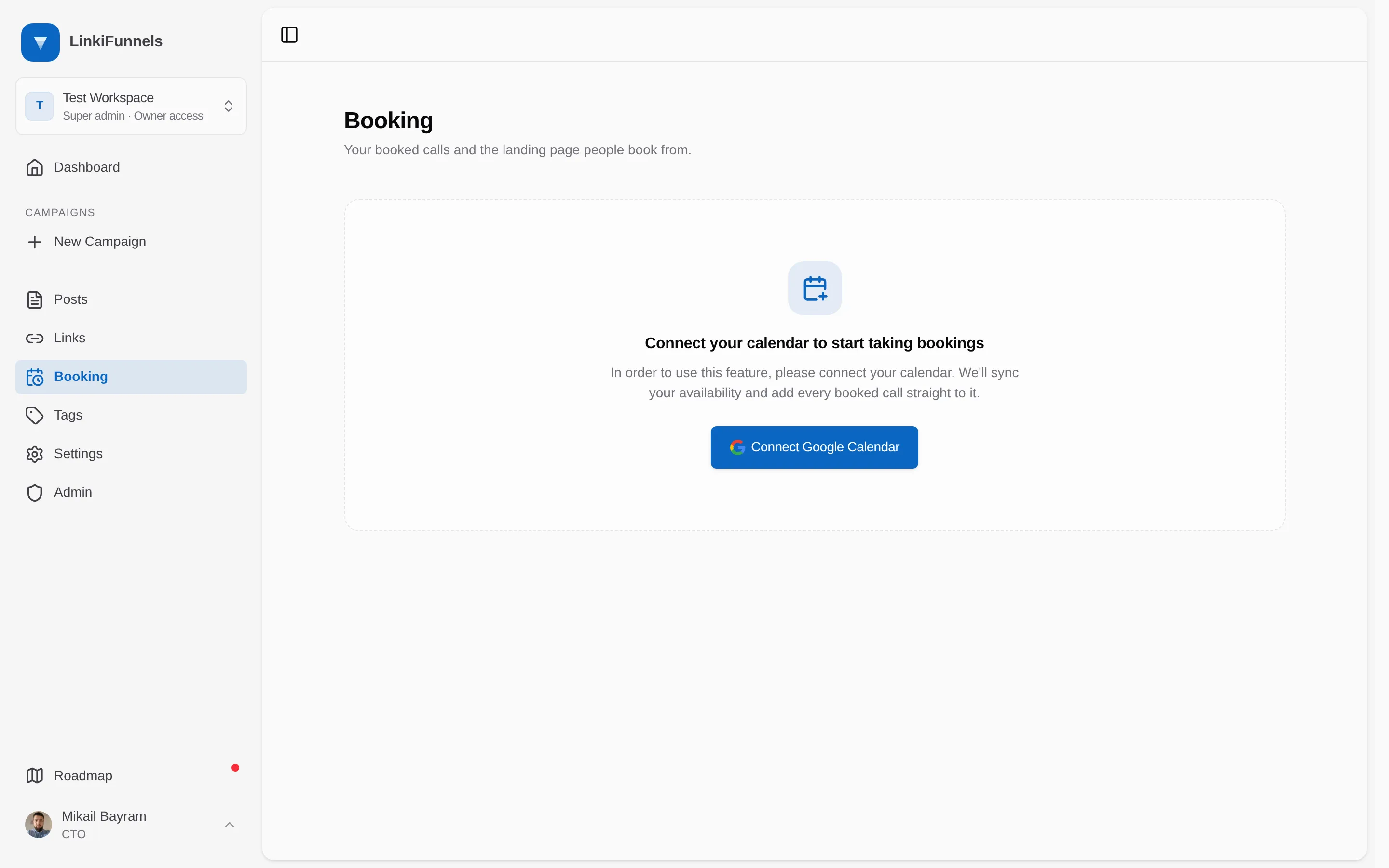1389x868 pixels.
Task: Click the 'Booking' page heading
Action: [389, 121]
